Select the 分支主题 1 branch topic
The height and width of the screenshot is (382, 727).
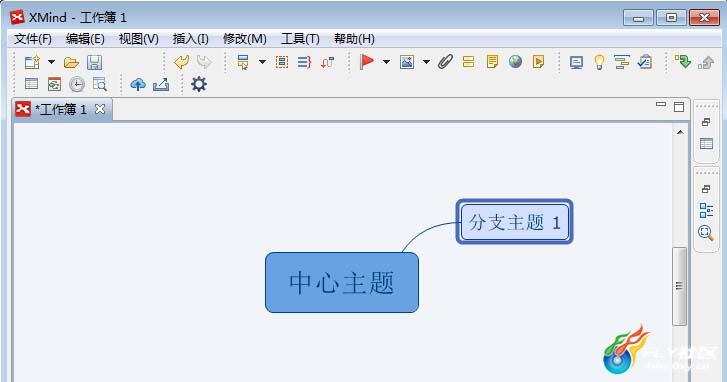point(515,222)
